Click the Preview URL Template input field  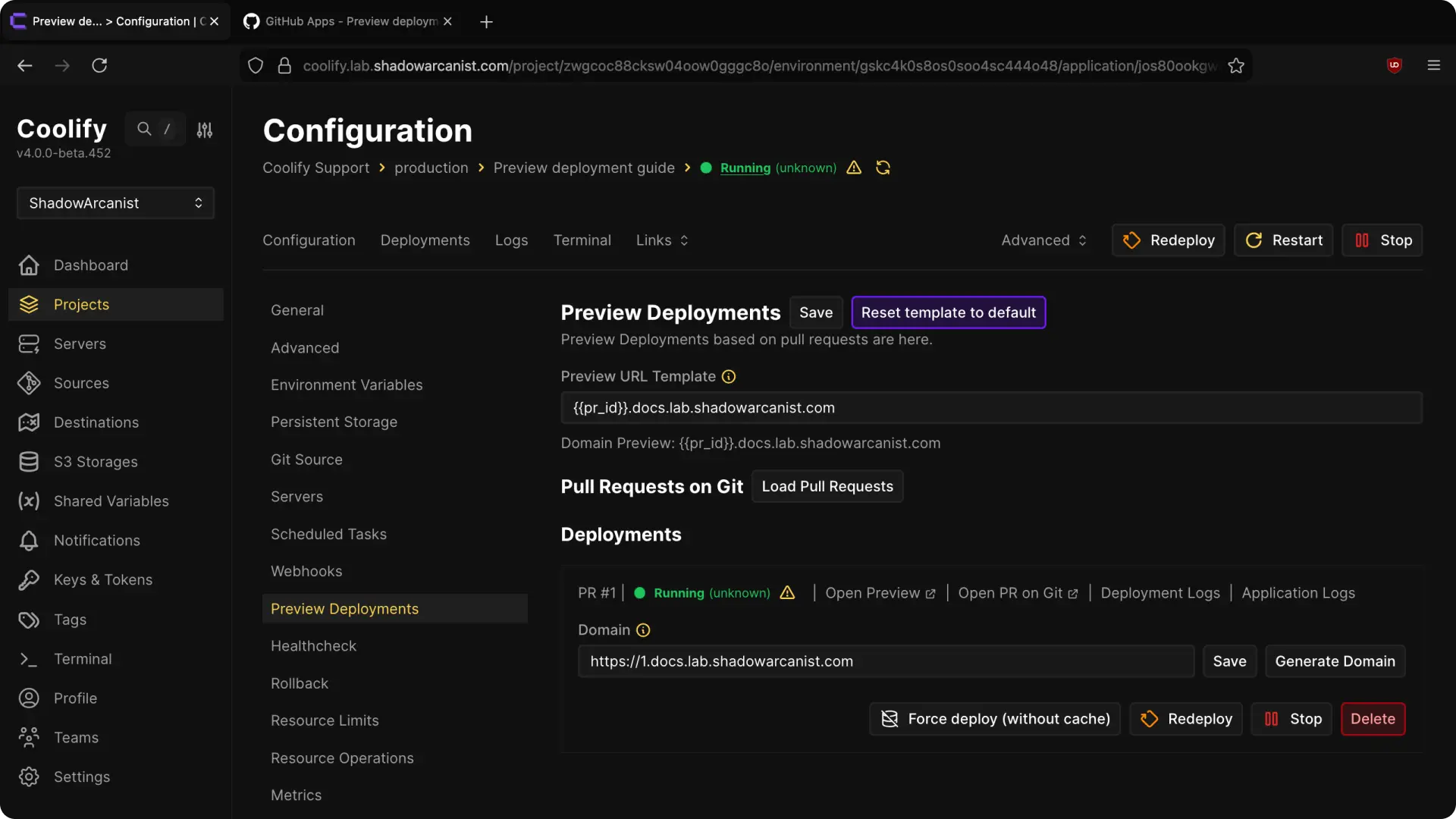[x=991, y=408]
